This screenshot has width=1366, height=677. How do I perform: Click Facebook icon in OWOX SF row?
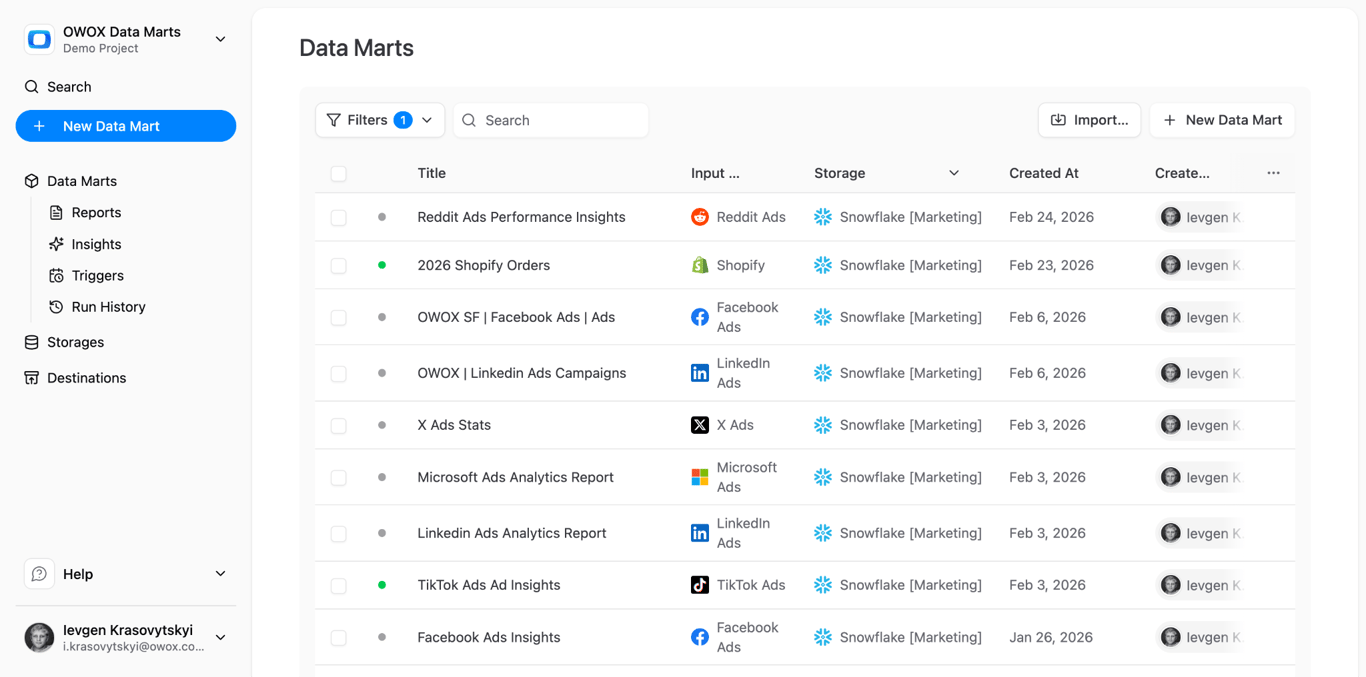pos(700,317)
